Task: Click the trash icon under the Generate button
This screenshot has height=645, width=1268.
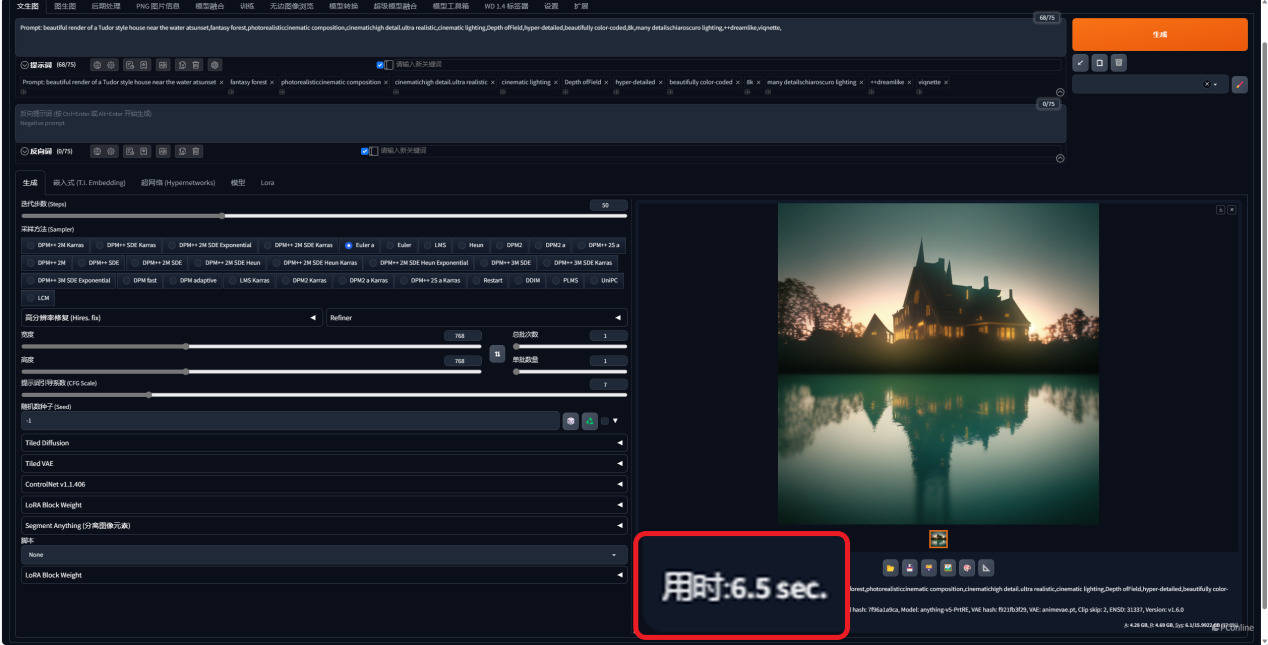Action: (1118, 63)
